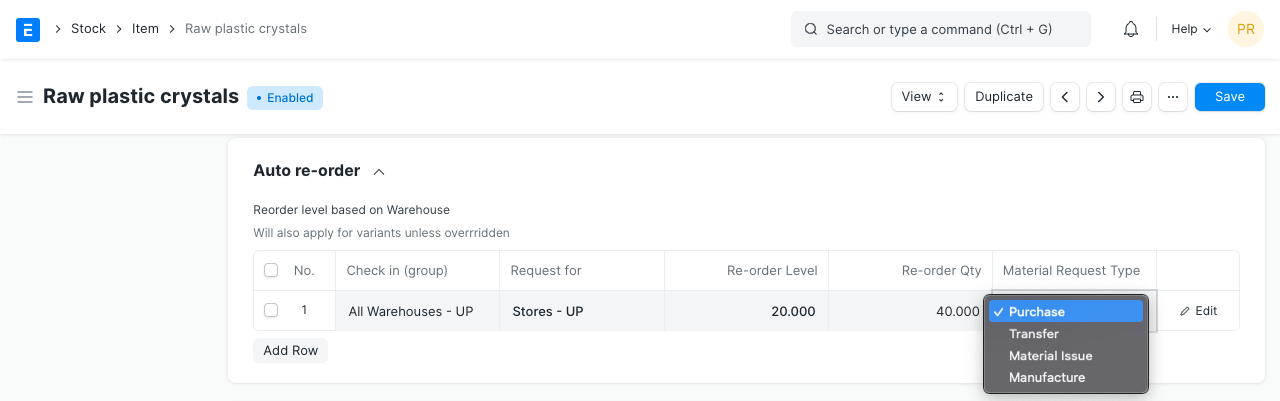This screenshot has width=1280, height=401.
Task: Select Material Issue option
Action: (1050, 356)
